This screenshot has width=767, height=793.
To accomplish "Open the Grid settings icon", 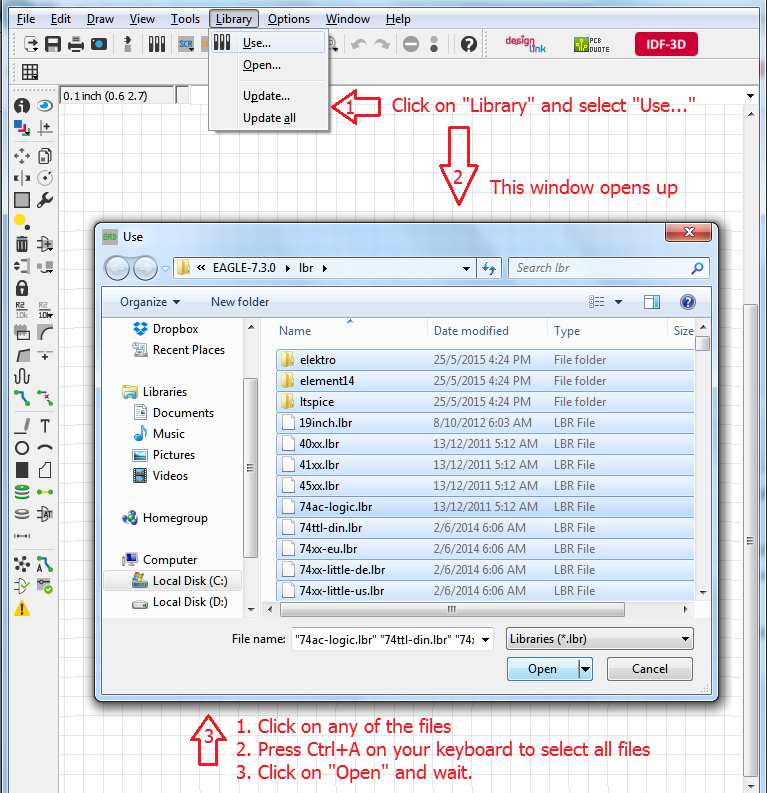I will 30,72.
